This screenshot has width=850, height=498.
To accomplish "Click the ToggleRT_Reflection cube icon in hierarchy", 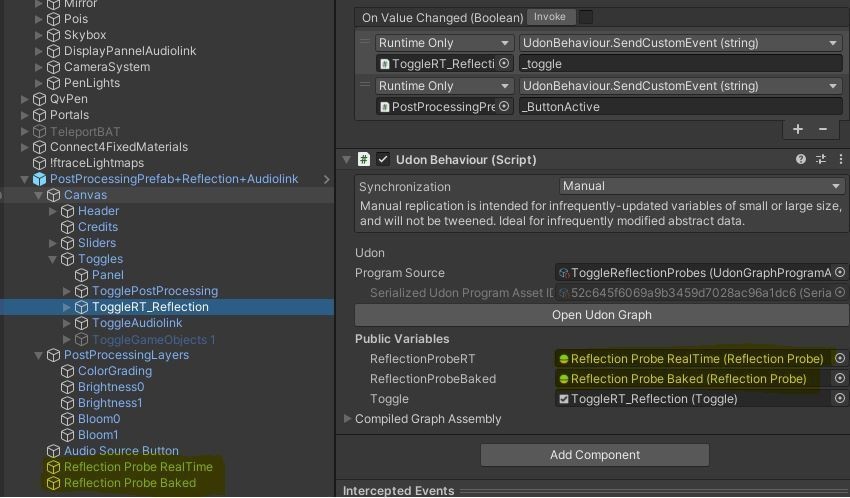I will point(81,307).
